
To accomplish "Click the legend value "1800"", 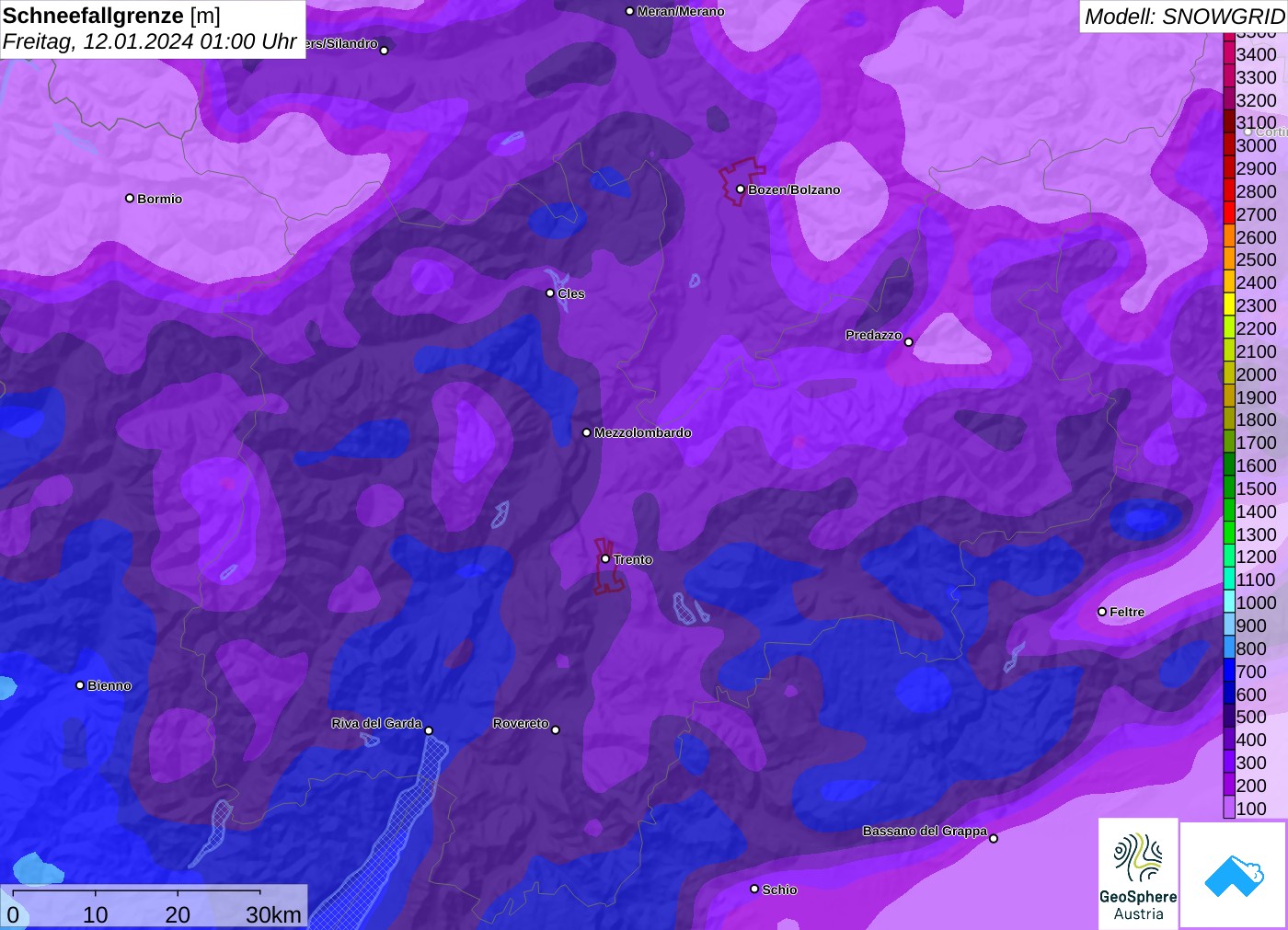I will [1257, 419].
